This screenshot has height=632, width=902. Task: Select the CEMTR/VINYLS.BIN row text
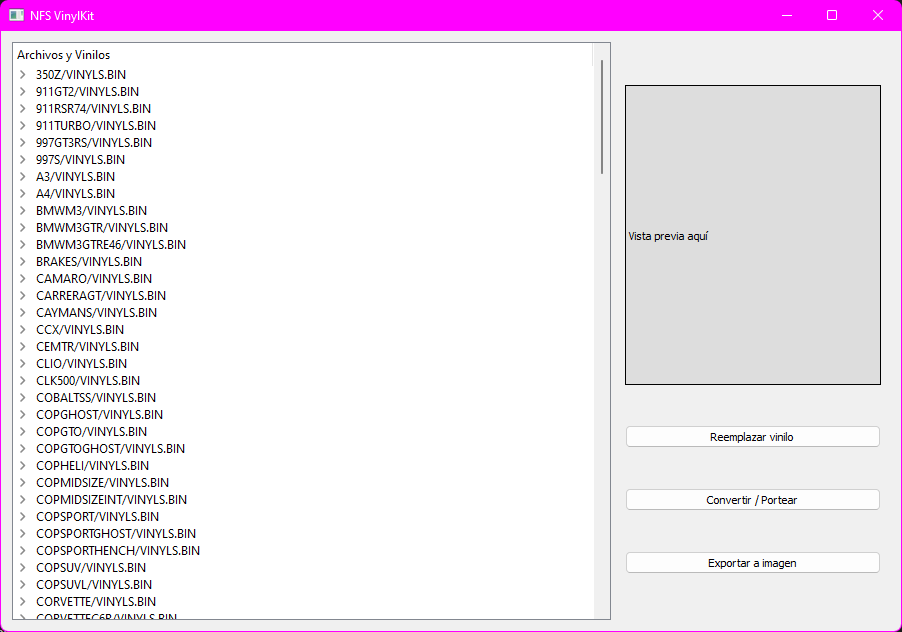point(87,346)
